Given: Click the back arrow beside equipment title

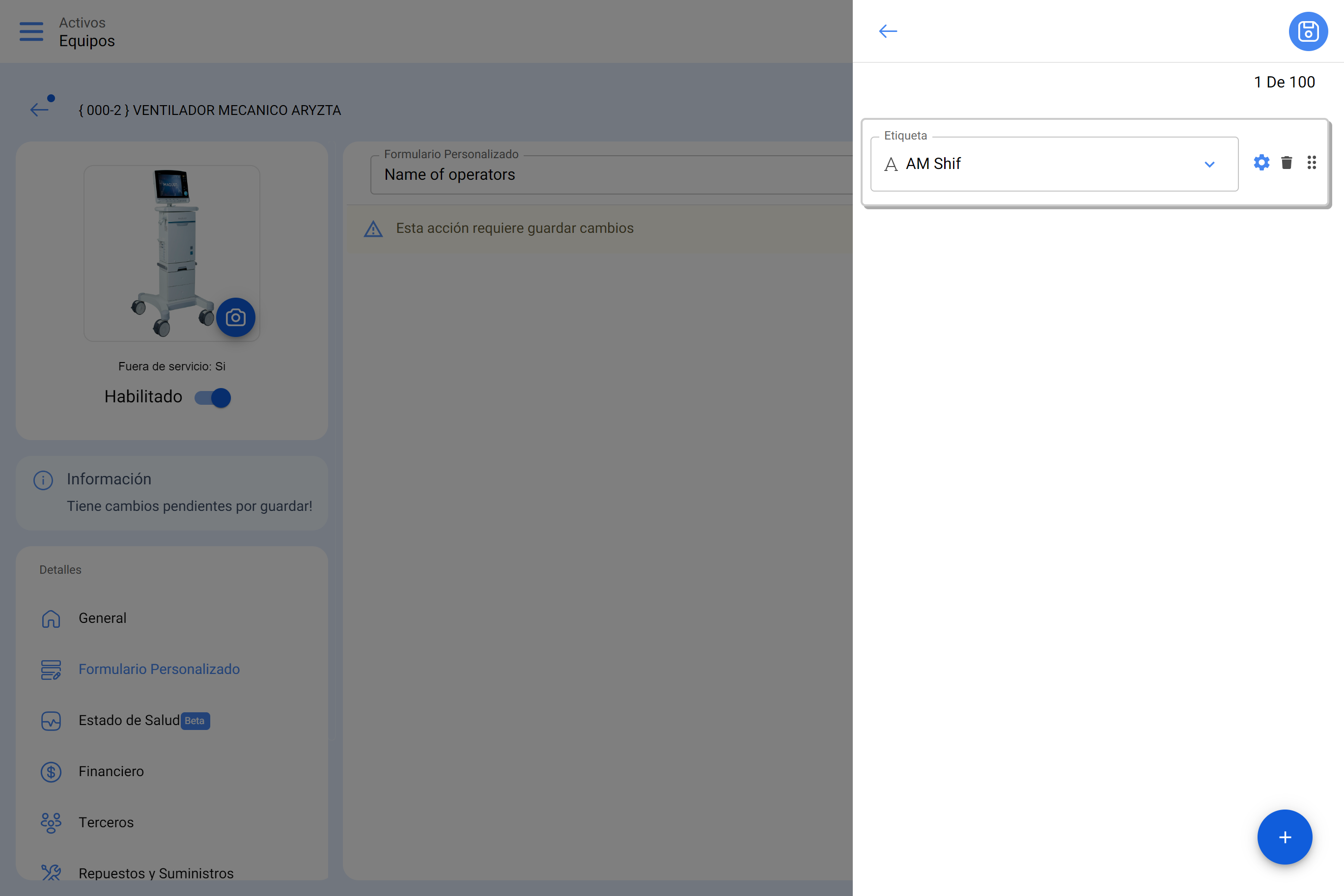Looking at the screenshot, I should (39, 109).
